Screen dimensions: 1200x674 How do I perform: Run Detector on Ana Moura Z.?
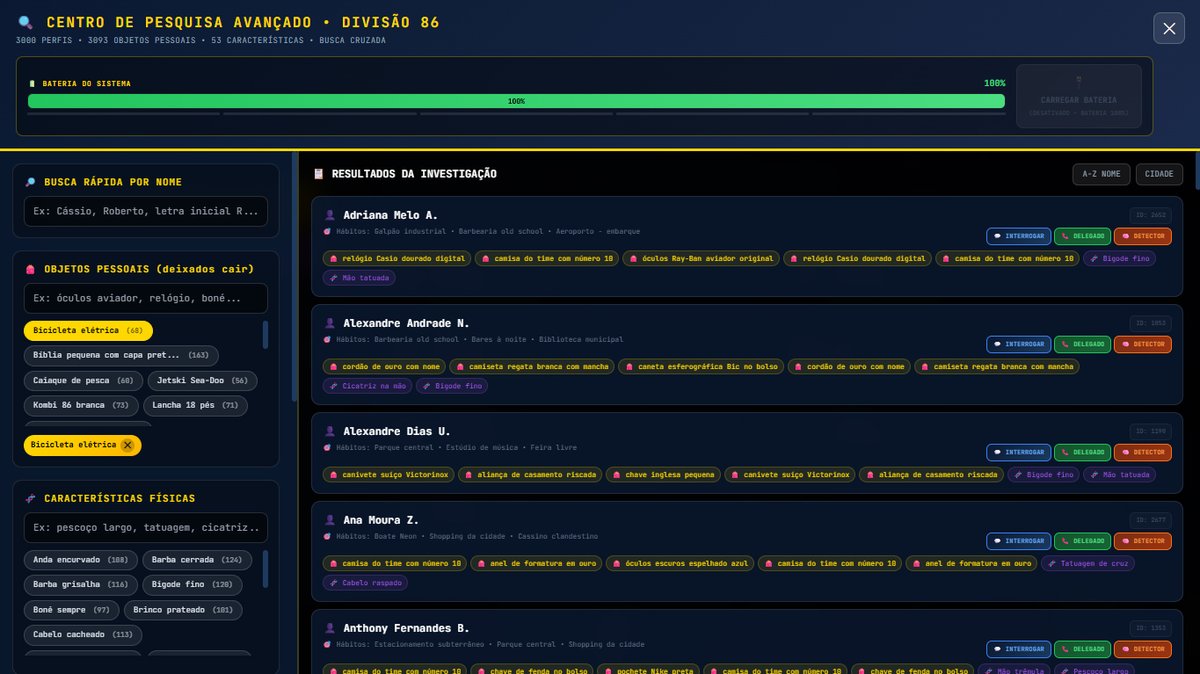1142,541
